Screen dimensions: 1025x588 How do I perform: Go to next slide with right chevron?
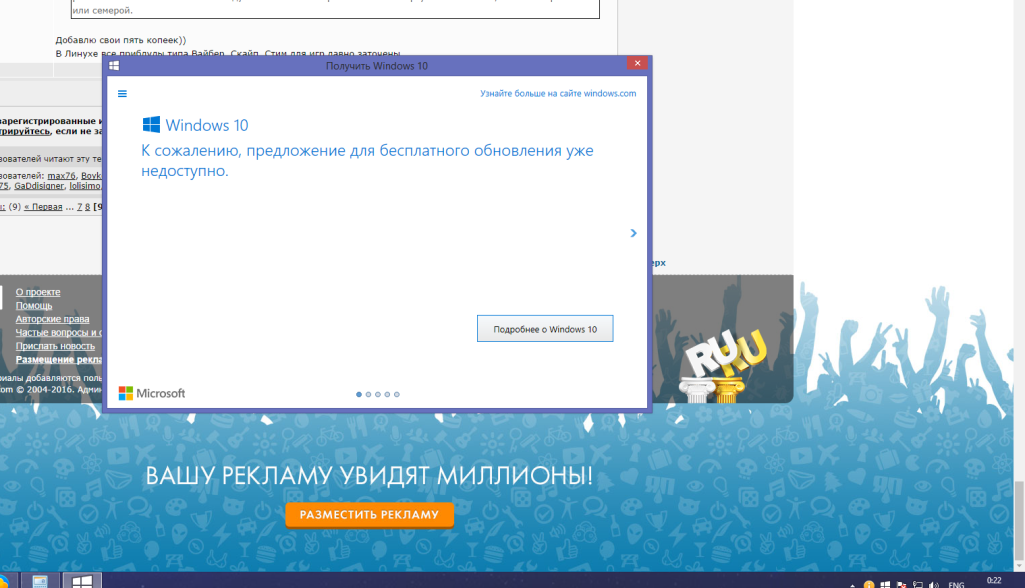[633, 233]
